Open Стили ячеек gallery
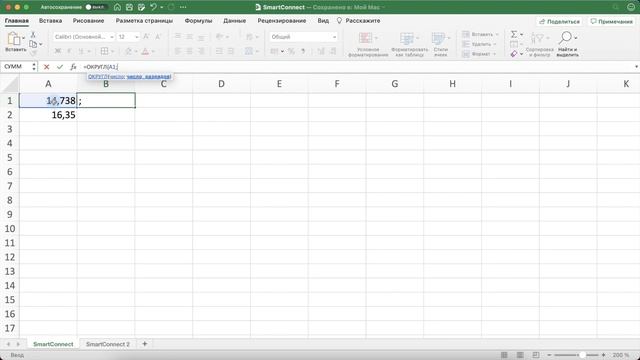Image resolution: width=640 pixels, height=360 pixels. (x=440, y=44)
